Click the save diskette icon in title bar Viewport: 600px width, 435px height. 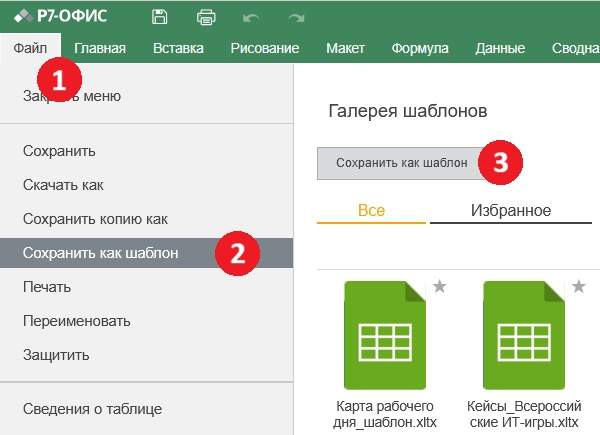click(159, 17)
